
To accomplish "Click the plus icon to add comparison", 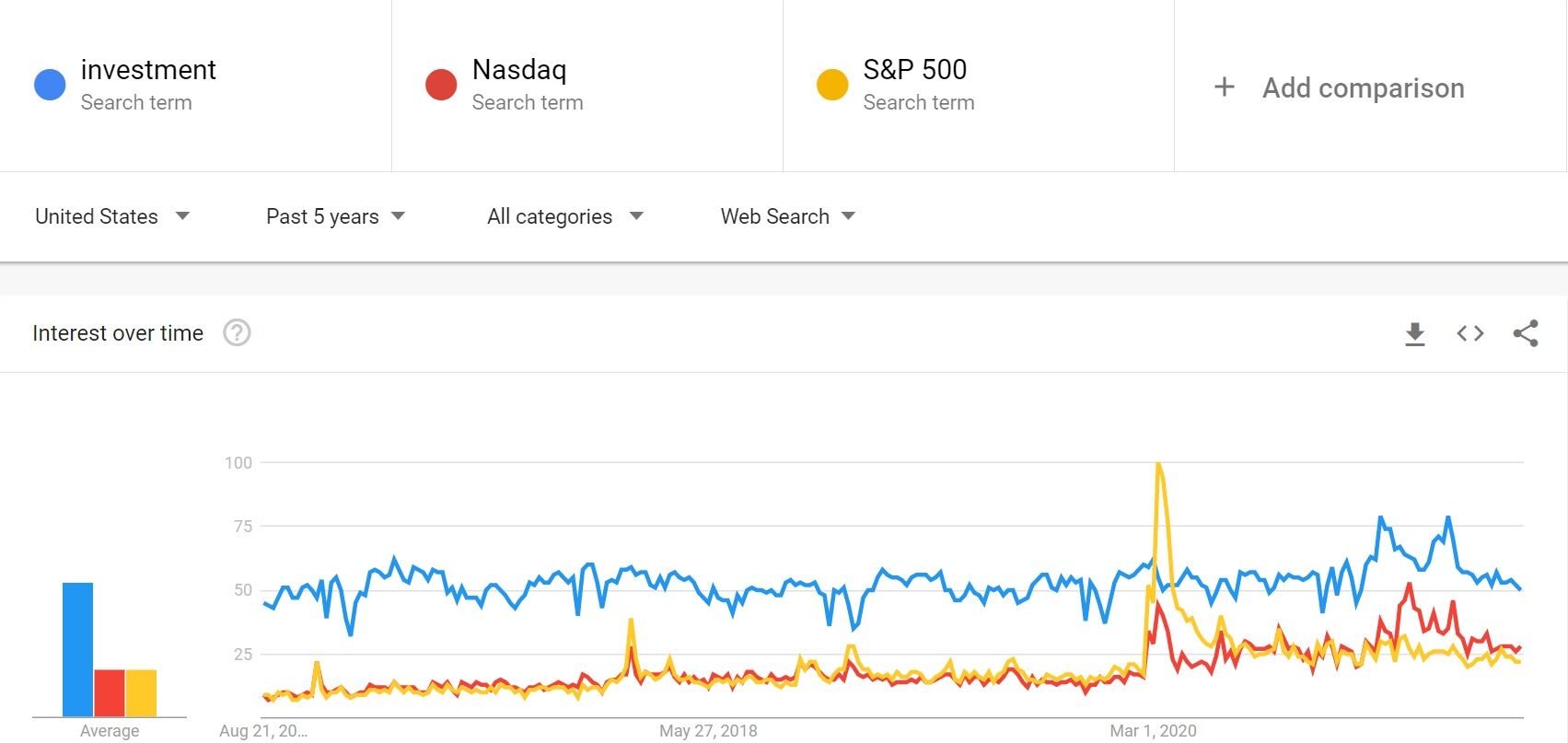I will pos(1225,87).
